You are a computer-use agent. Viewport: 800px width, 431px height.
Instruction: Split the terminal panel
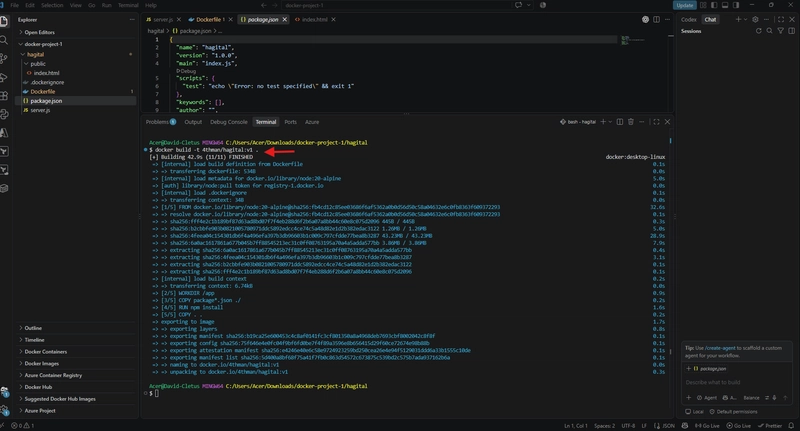tap(619, 122)
